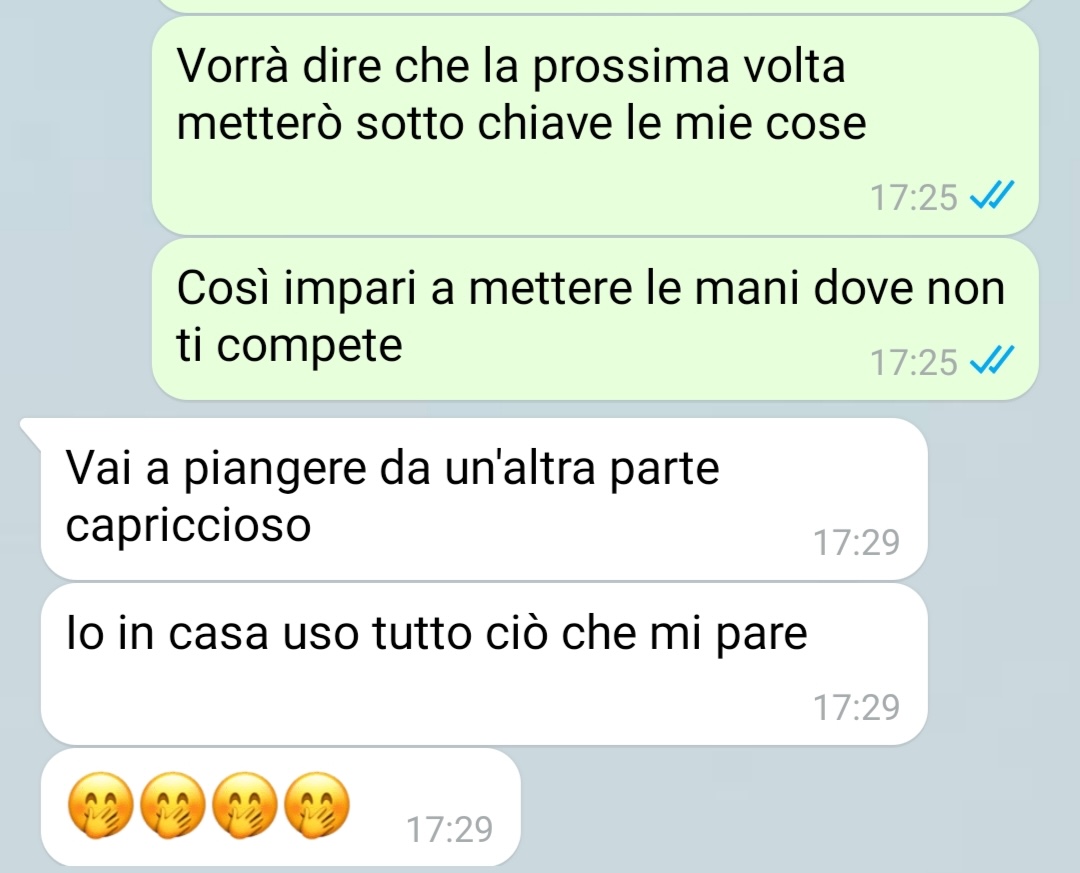Image resolution: width=1080 pixels, height=873 pixels.
Task: Tap the fourth hand-over-mouth emoji
Action: 318,804
